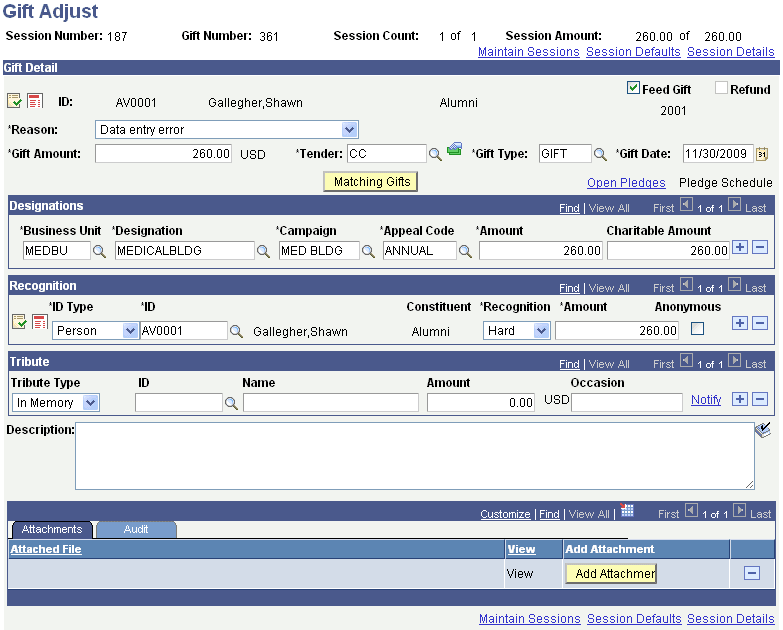Click the View column header
The image size is (783, 630).
point(521,549)
